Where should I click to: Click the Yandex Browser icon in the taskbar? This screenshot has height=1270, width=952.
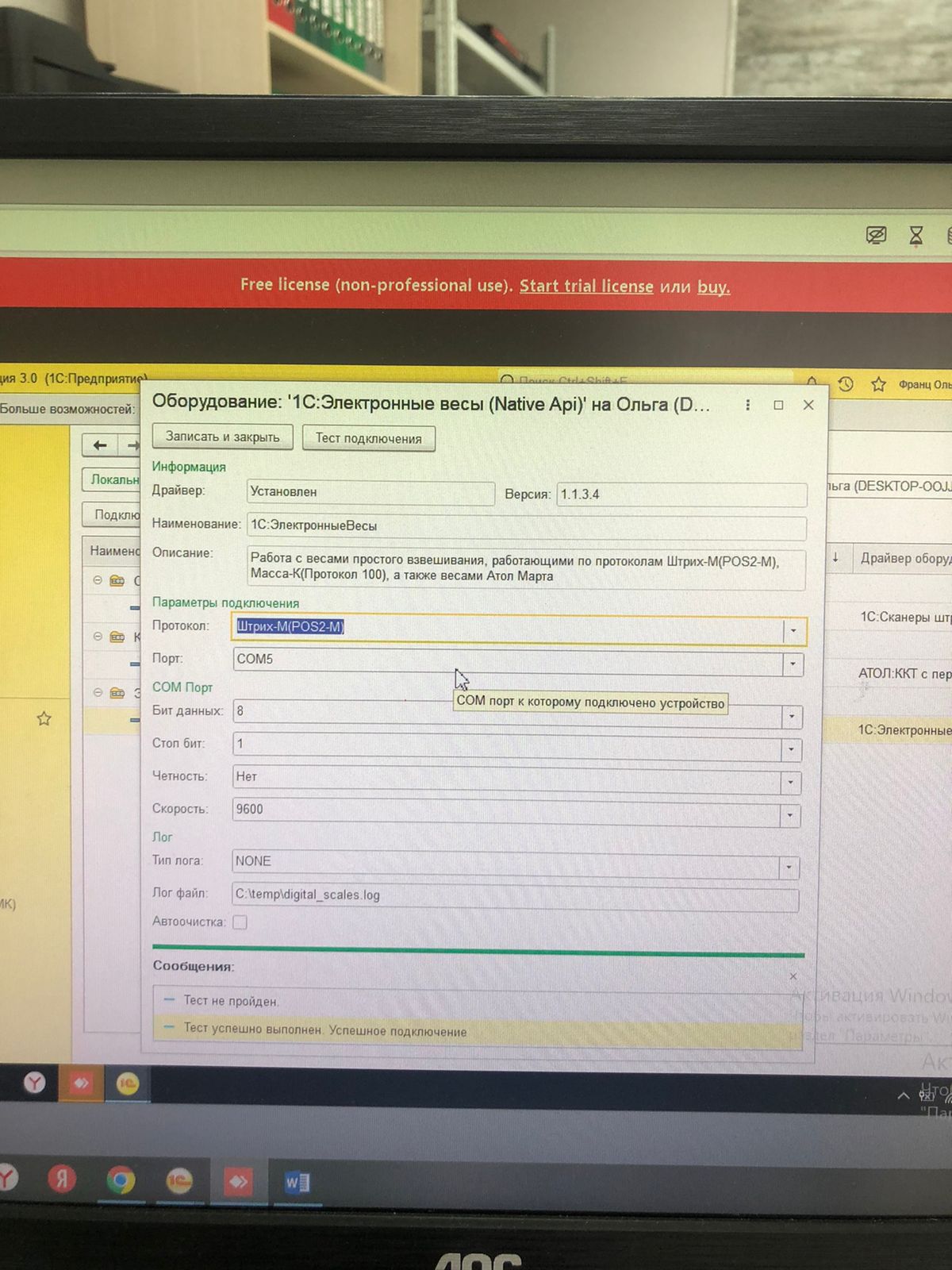tap(61, 1180)
